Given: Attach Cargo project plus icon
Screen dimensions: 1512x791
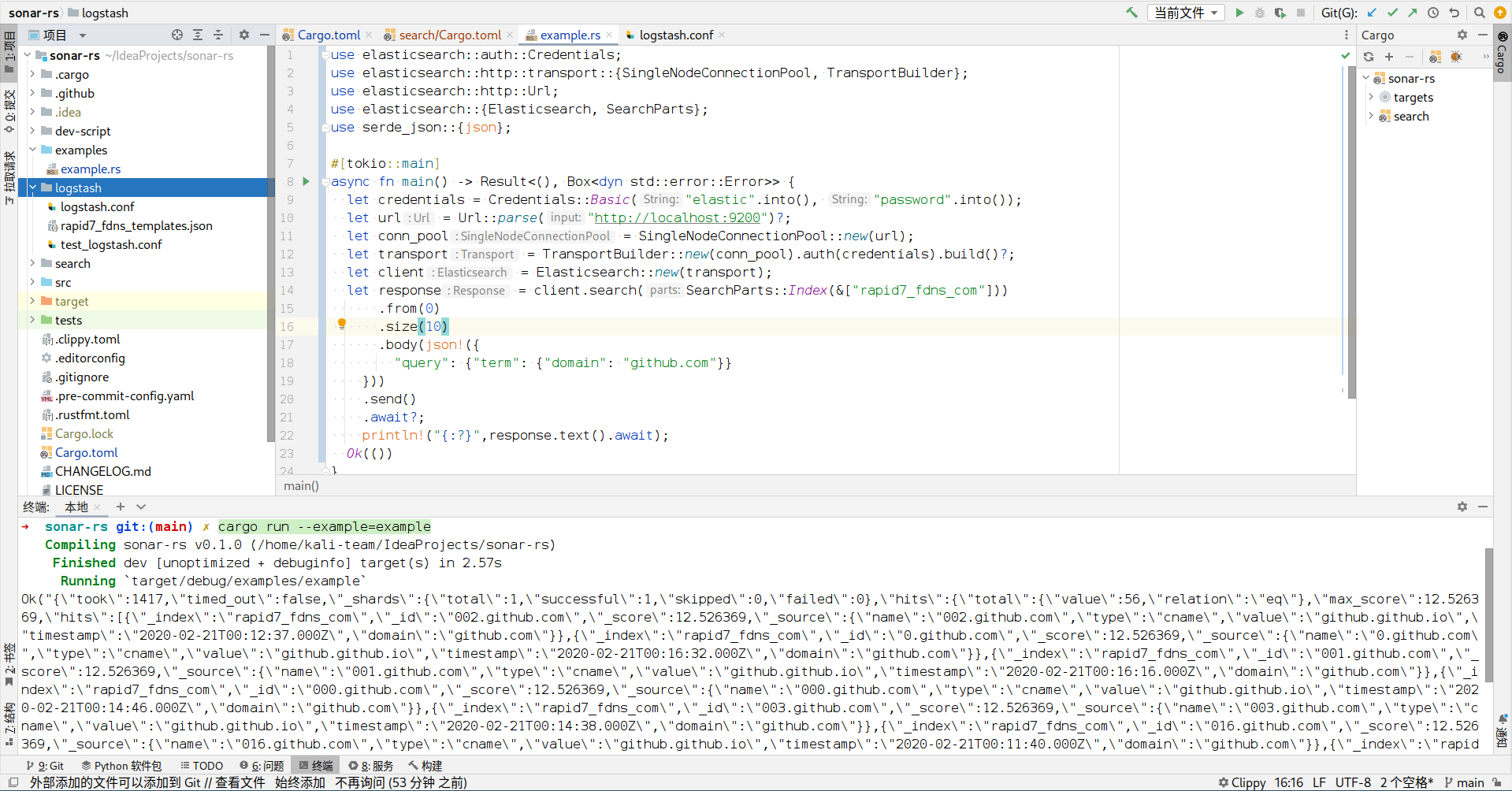Looking at the screenshot, I should pyautogui.click(x=1389, y=57).
